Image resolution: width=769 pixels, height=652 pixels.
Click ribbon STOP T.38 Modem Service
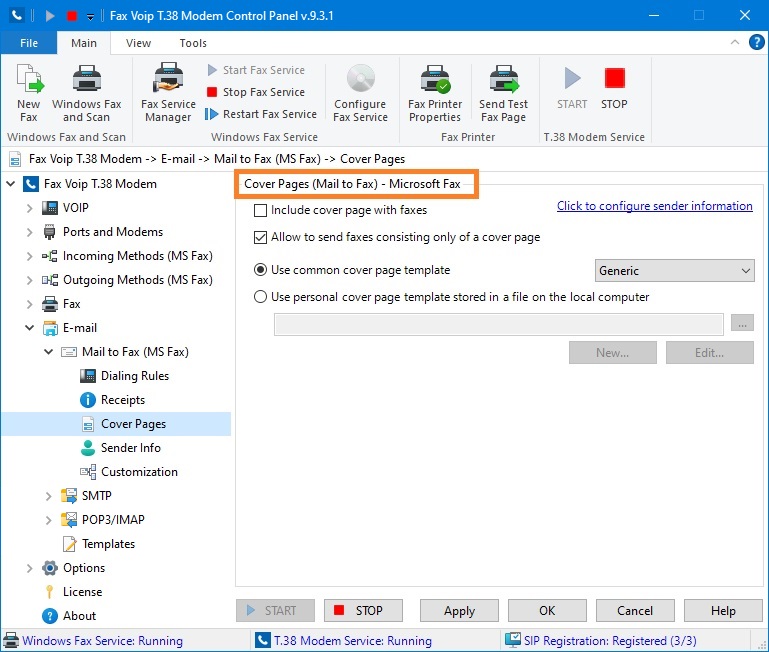[614, 88]
